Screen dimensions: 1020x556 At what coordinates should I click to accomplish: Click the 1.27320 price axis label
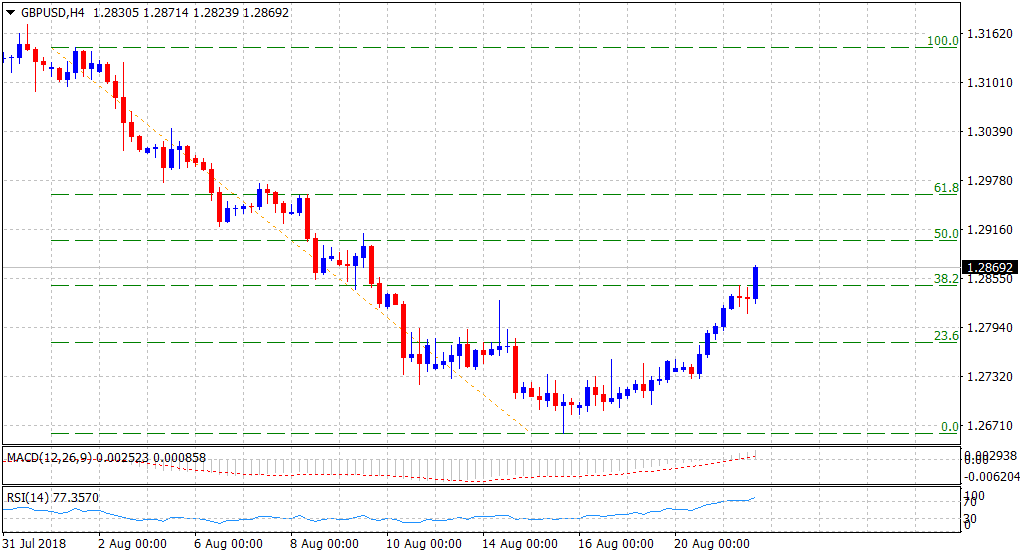[990, 377]
